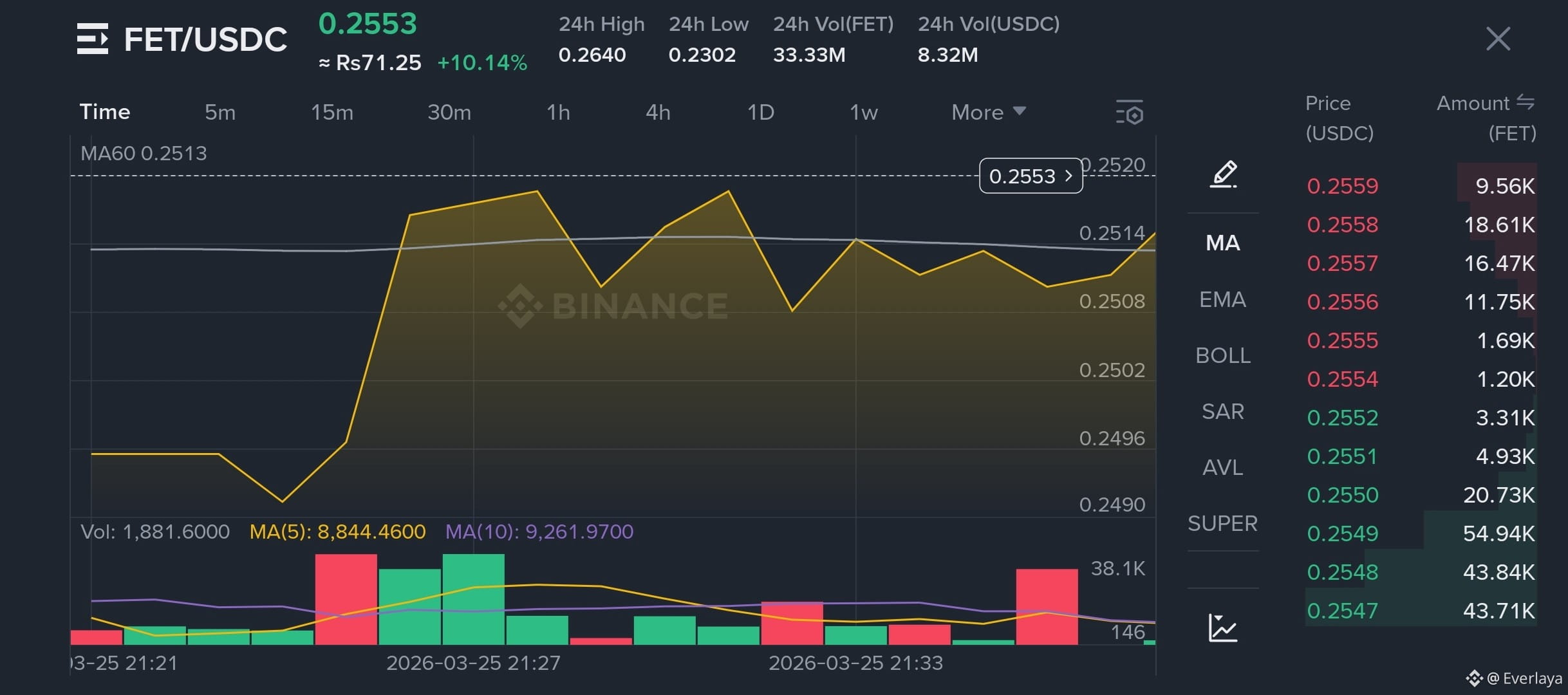
Task: Click the 24h Vol(FET) value 33.33M
Action: pyautogui.click(x=809, y=55)
